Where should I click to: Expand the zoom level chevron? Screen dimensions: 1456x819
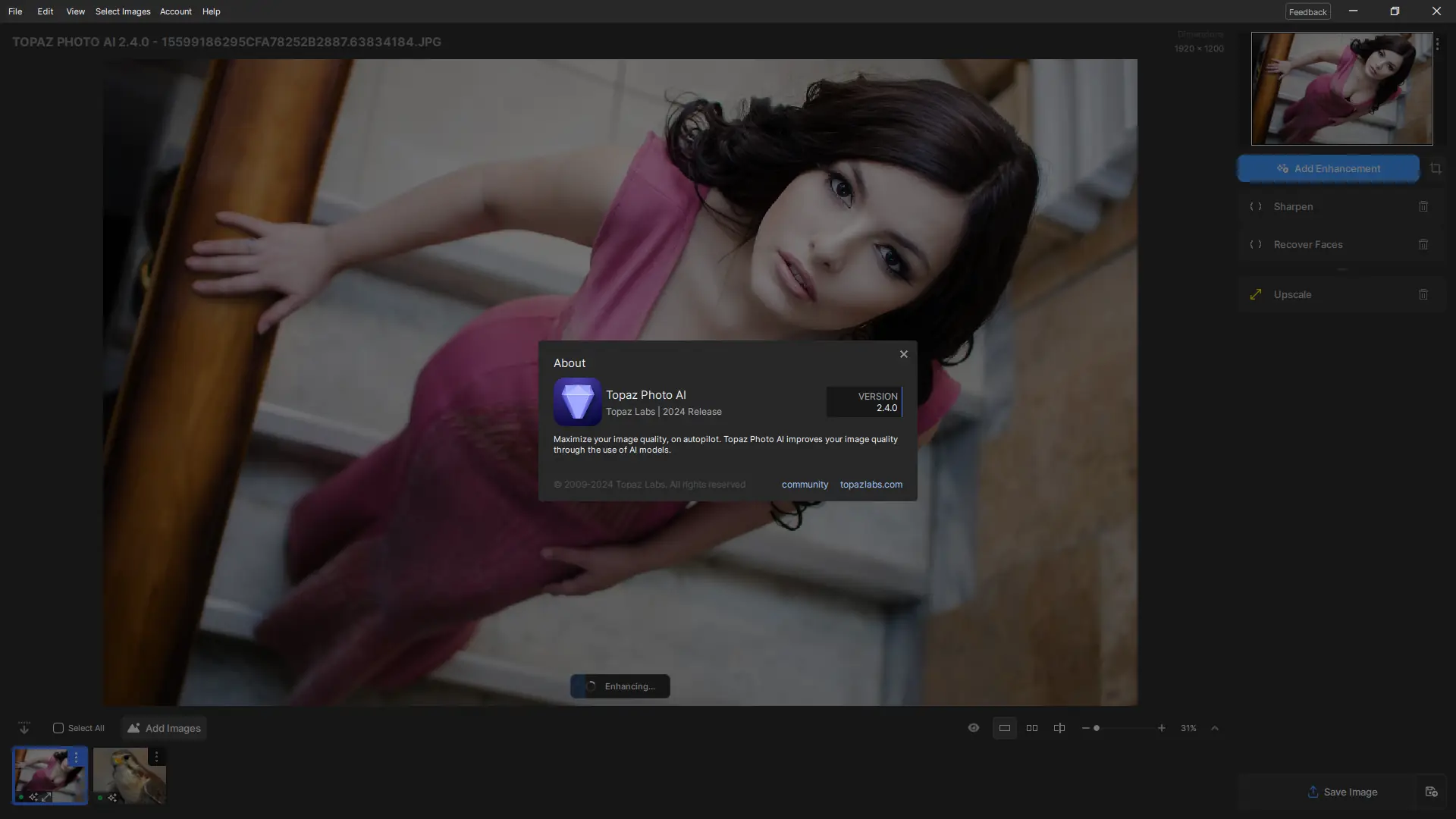(x=1214, y=728)
